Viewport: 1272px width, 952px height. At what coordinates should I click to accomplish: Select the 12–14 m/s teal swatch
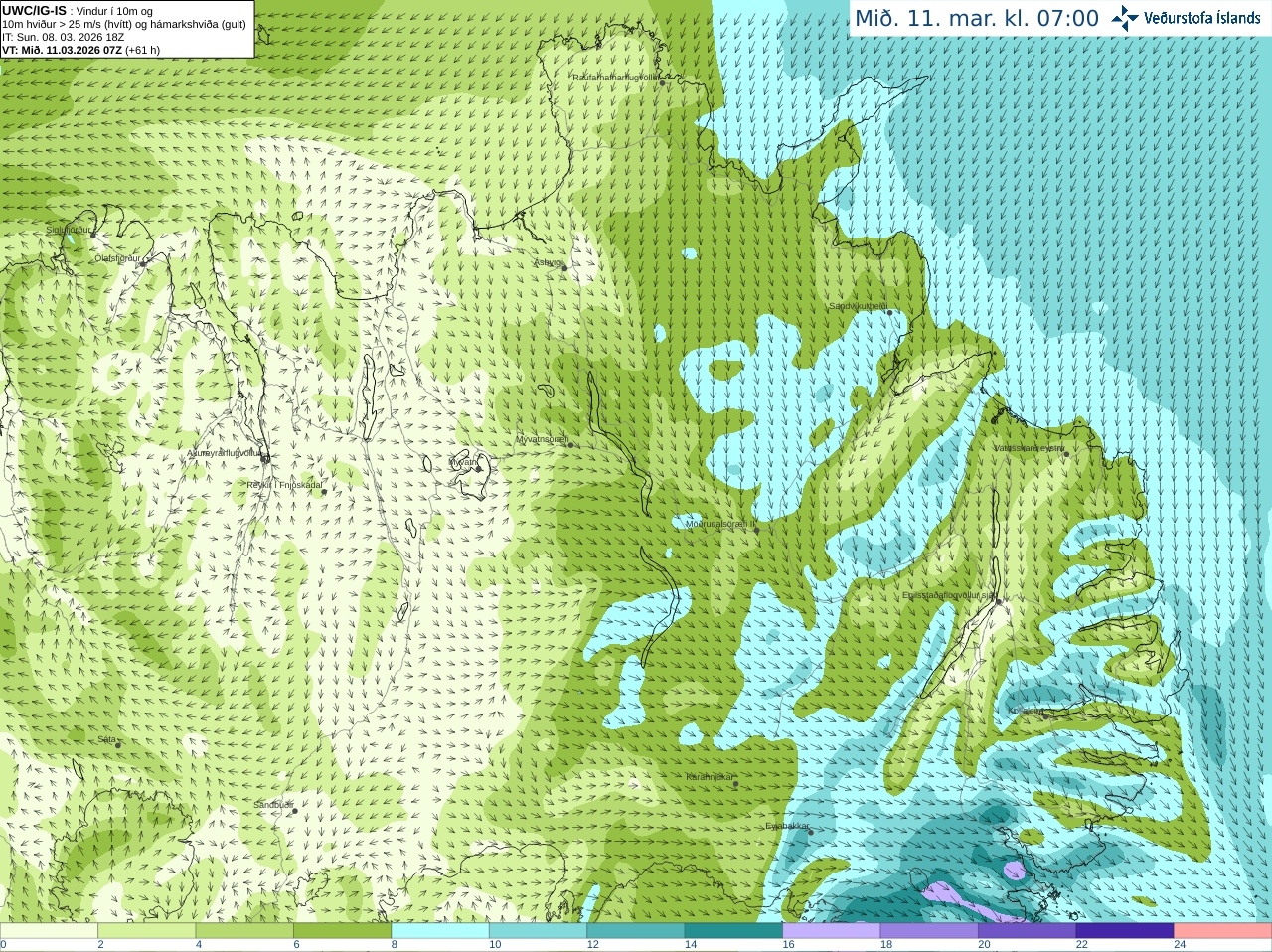tap(636, 931)
